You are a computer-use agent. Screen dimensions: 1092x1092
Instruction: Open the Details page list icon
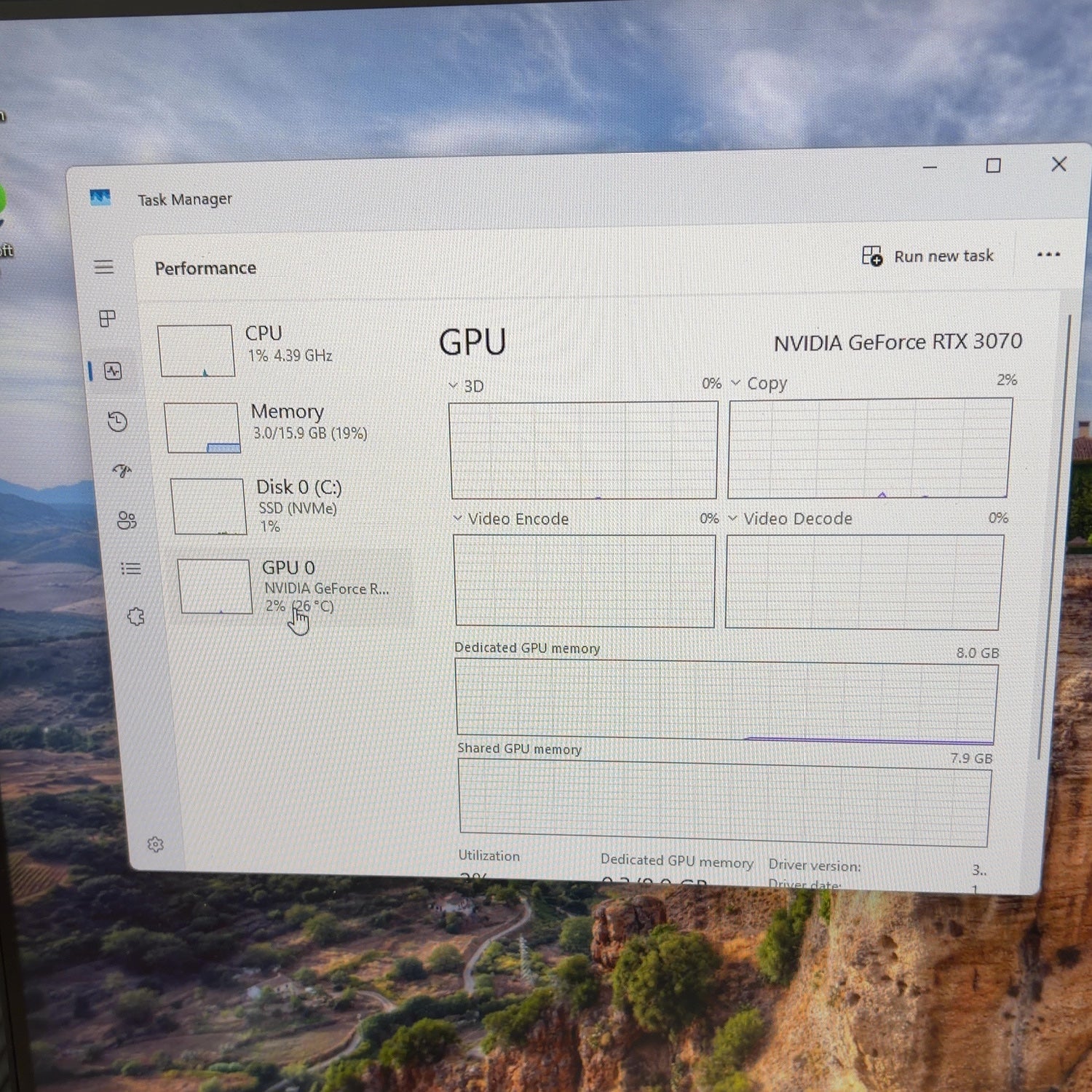coord(131,569)
